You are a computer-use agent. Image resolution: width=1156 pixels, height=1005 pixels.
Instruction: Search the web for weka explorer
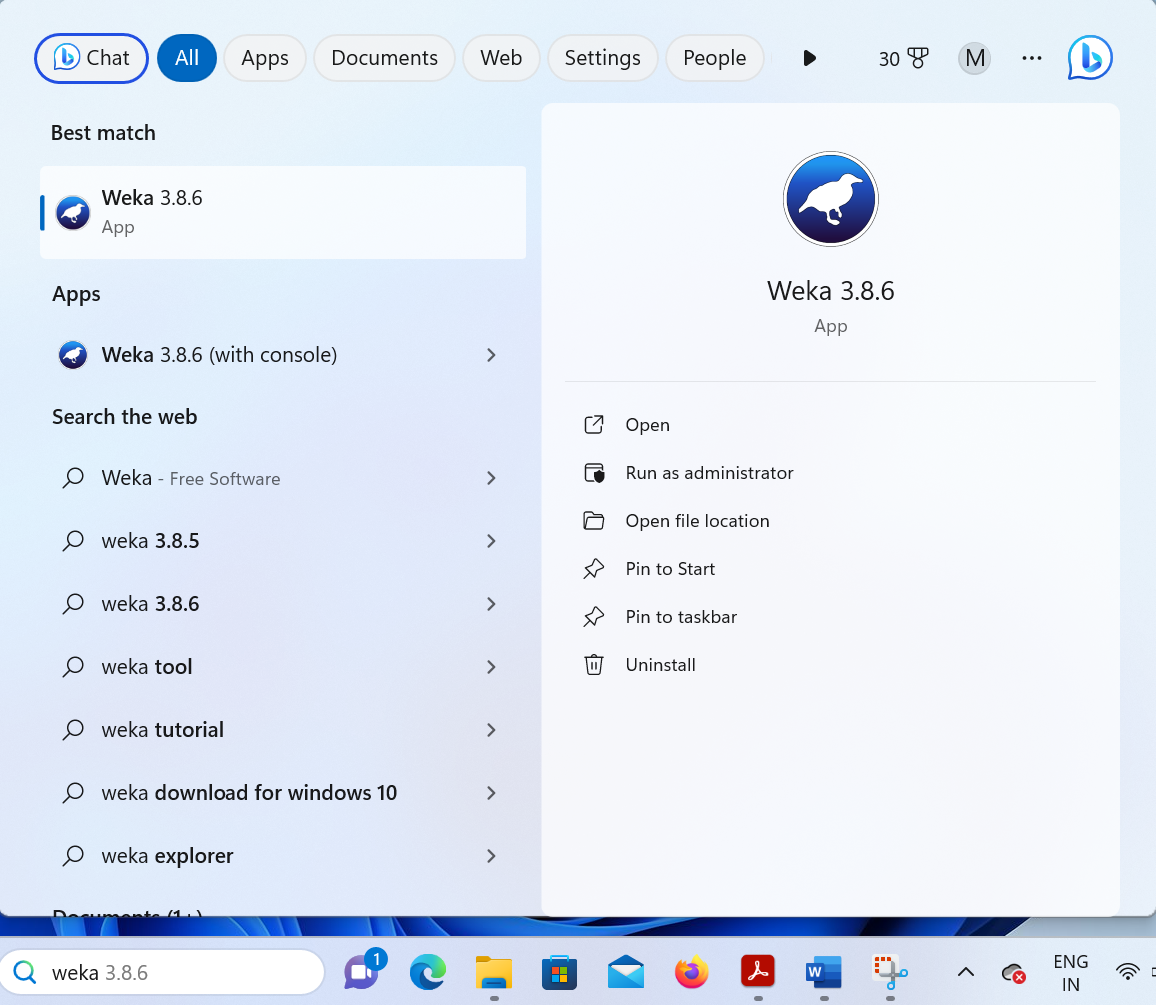(167, 856)
